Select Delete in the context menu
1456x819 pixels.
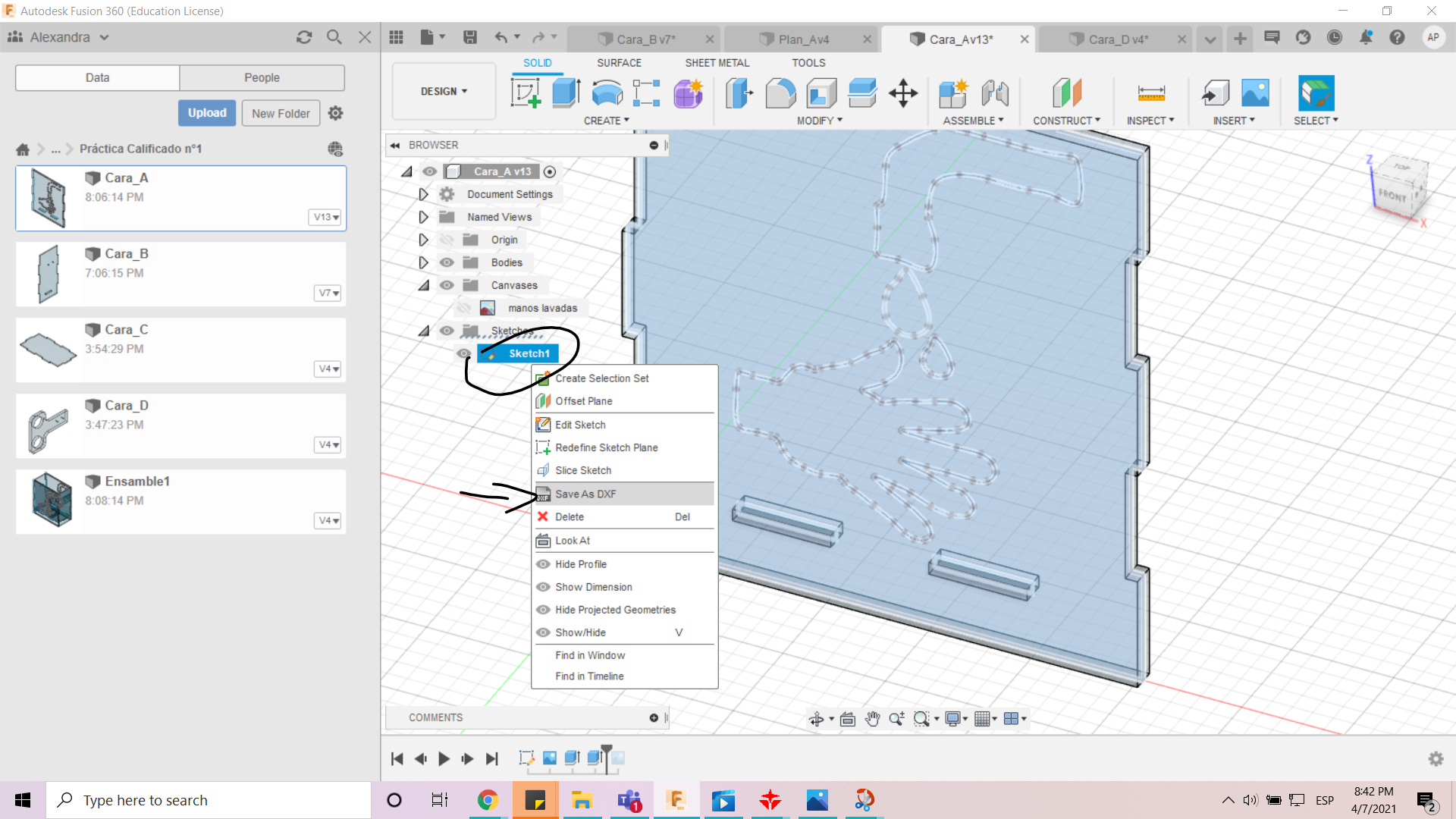tap(624, 516)
